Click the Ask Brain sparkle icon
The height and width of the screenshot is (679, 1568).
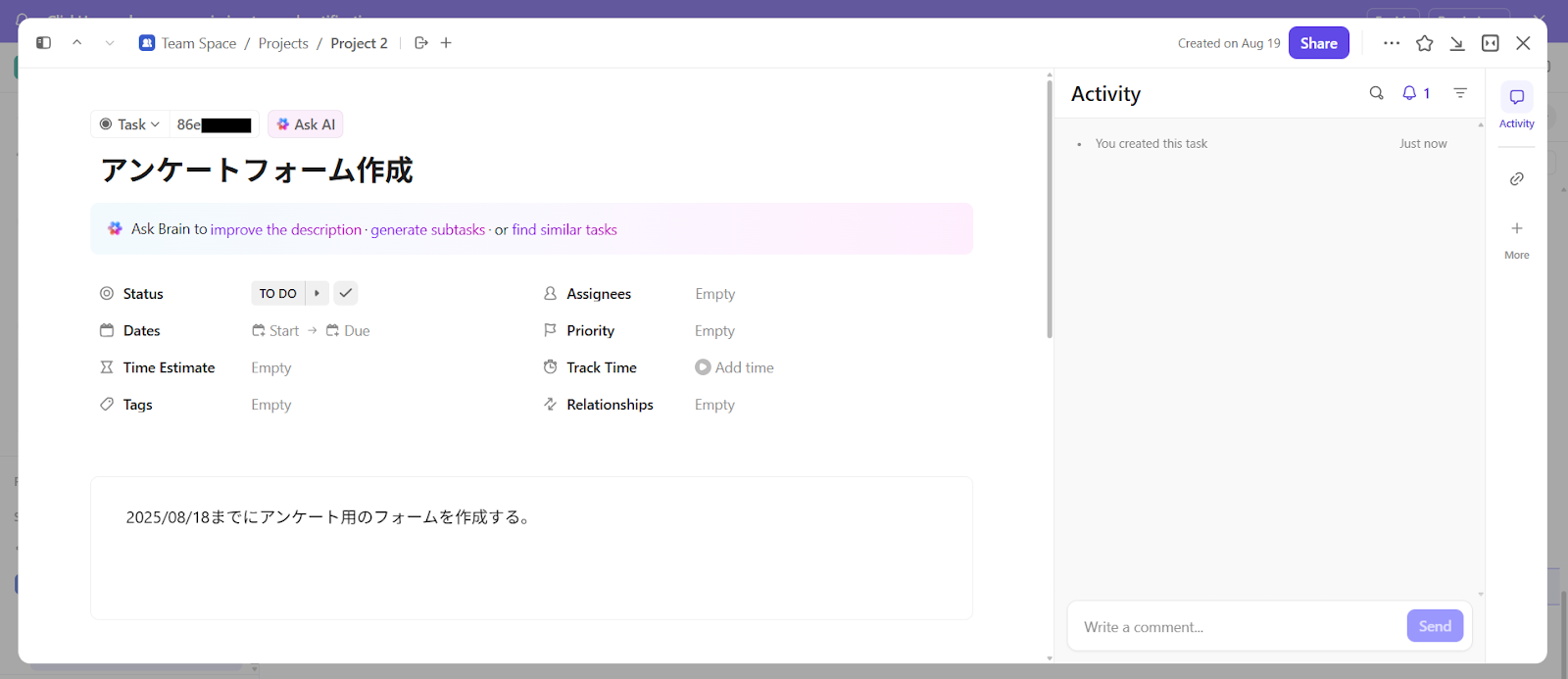115,228
